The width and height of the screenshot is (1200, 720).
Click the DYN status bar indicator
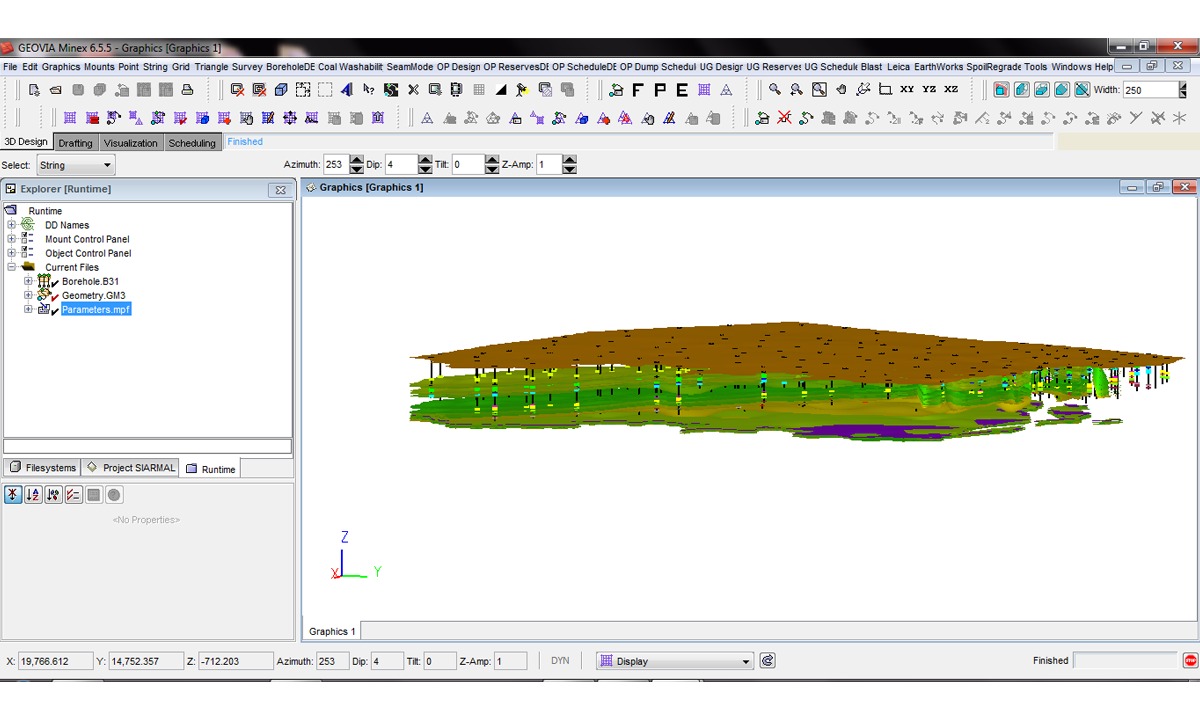[x=560, y=661]
